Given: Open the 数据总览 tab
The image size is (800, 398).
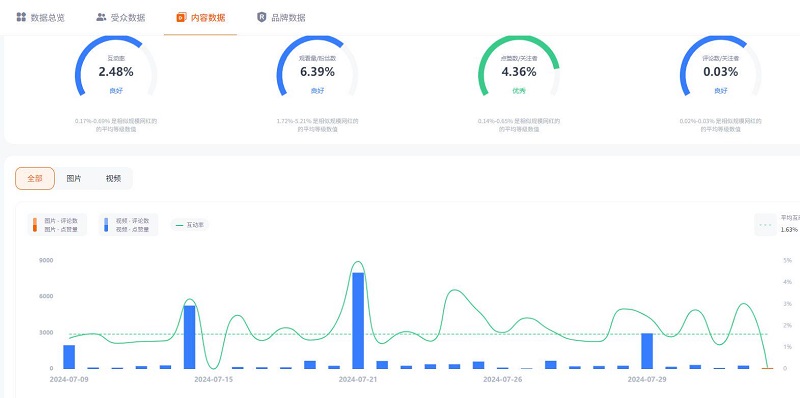Looking at the screenshot, I should click(41, 18).
